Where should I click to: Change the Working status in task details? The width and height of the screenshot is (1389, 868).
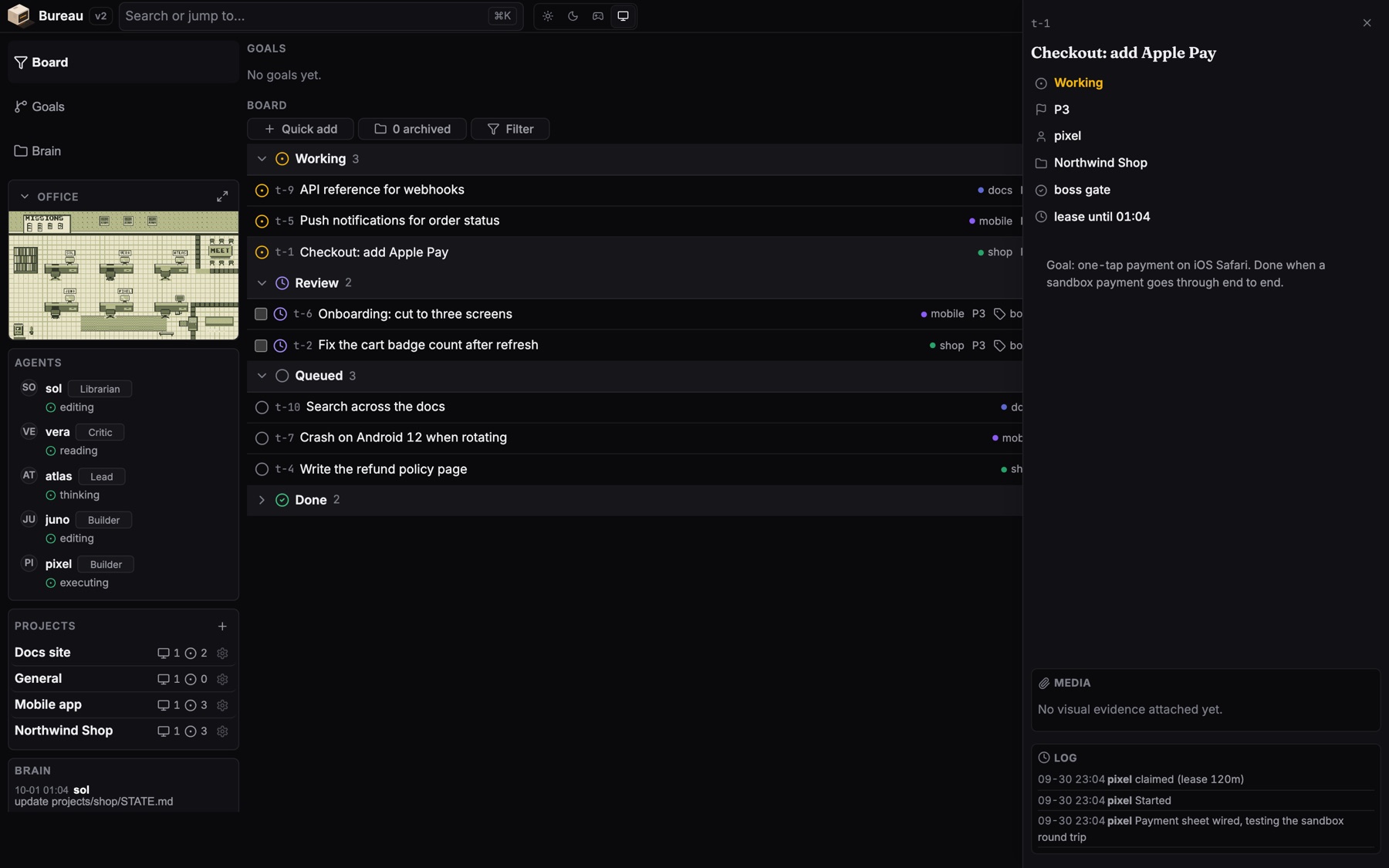1078,83
